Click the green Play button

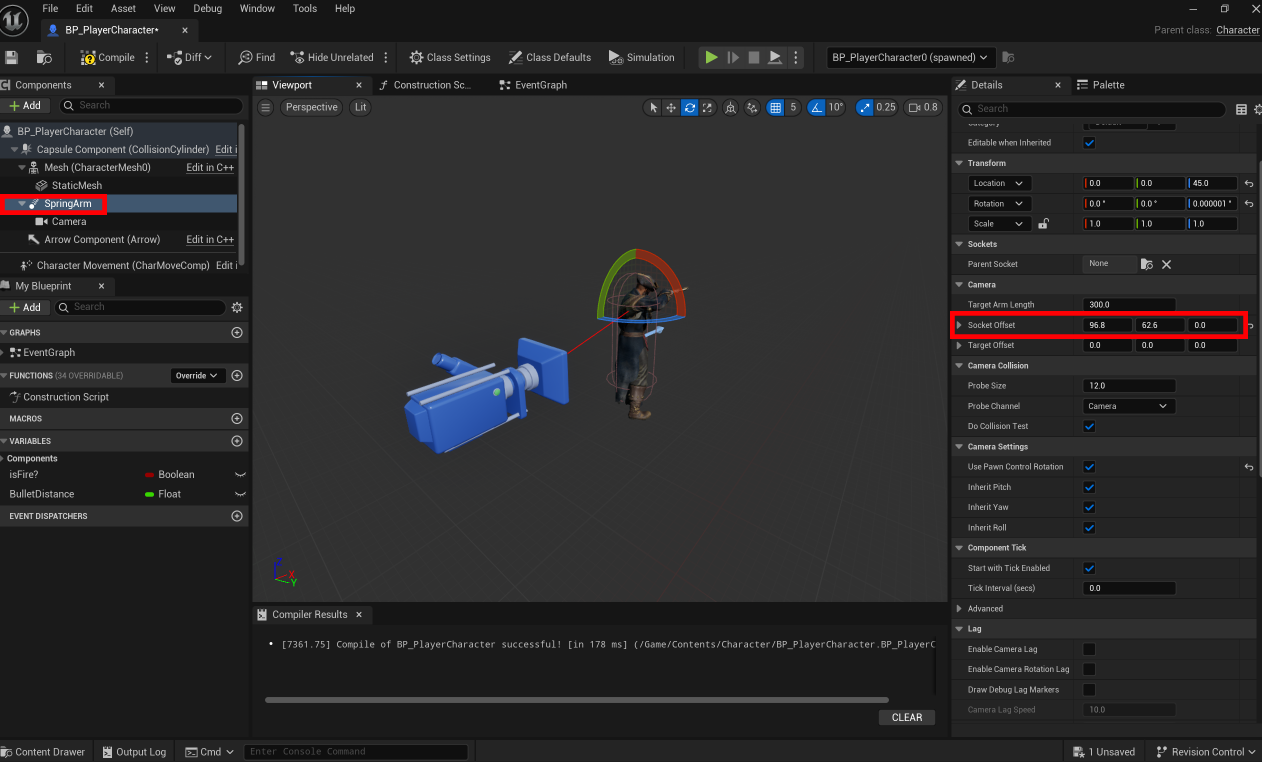[x=711, y=58]
